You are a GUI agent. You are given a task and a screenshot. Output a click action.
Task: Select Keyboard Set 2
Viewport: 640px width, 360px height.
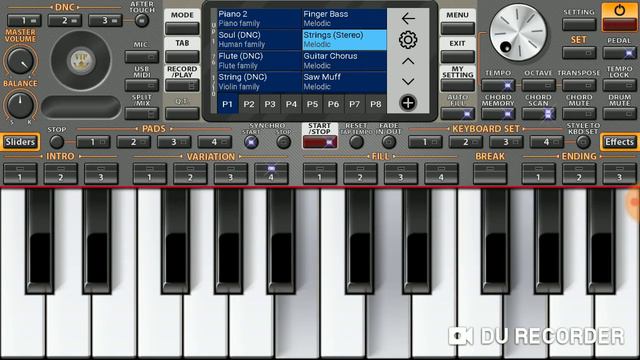pyautogui.click(x=465, y=142)
